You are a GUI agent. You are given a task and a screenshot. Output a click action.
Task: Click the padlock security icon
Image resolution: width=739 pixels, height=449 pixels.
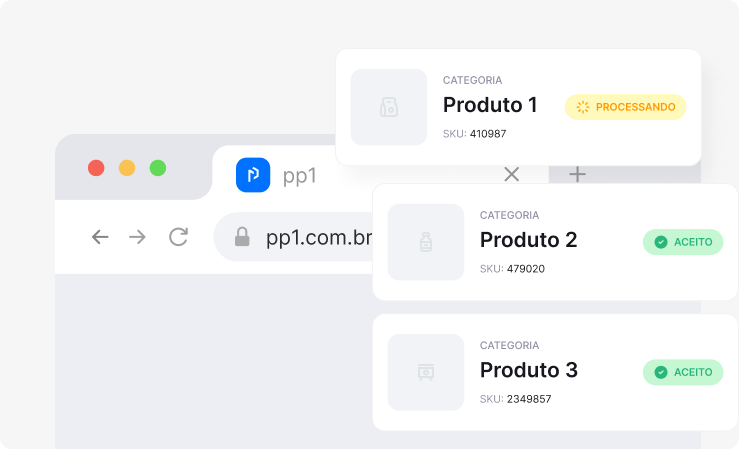242,237
